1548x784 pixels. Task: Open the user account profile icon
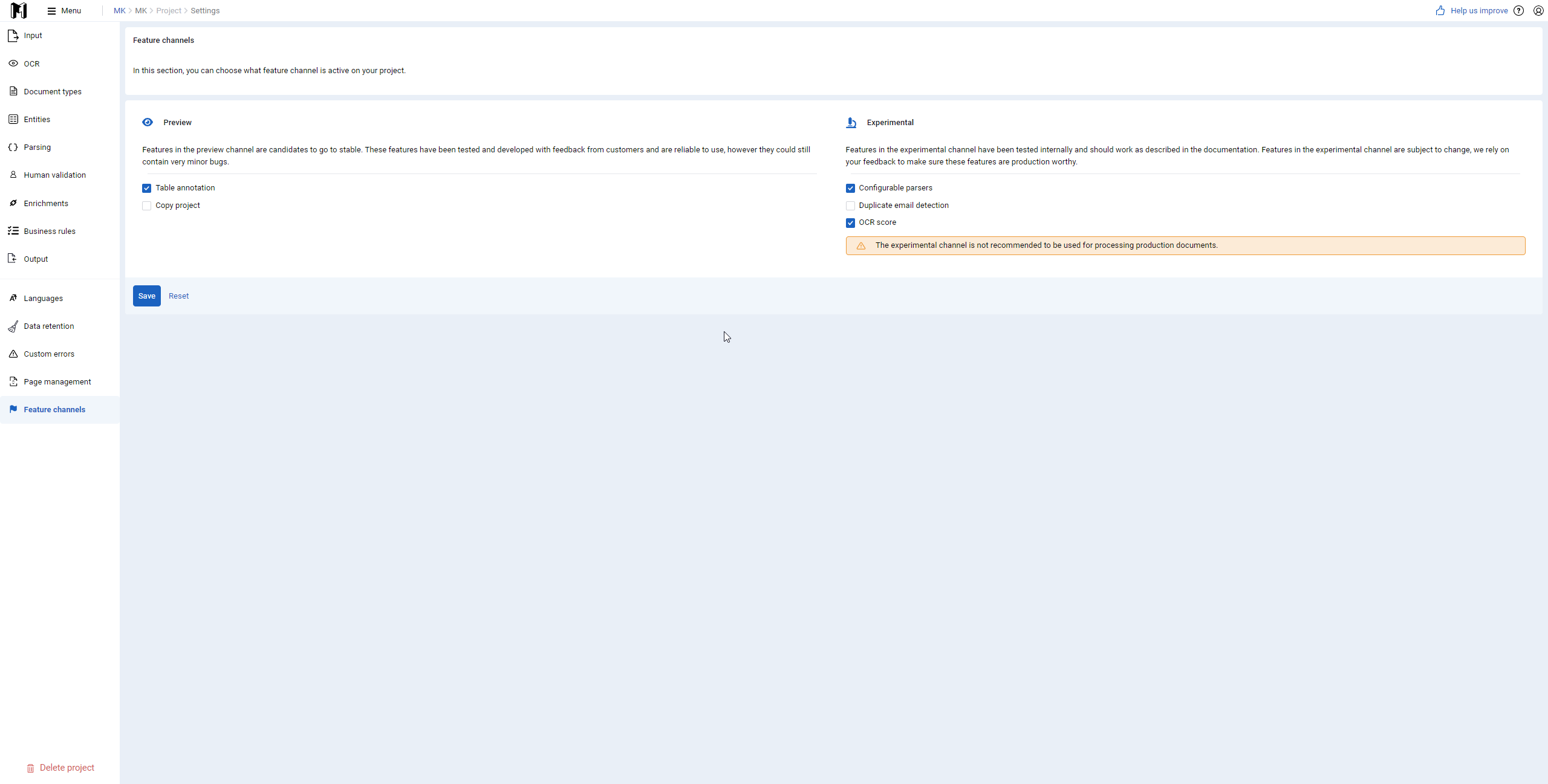1538,11
